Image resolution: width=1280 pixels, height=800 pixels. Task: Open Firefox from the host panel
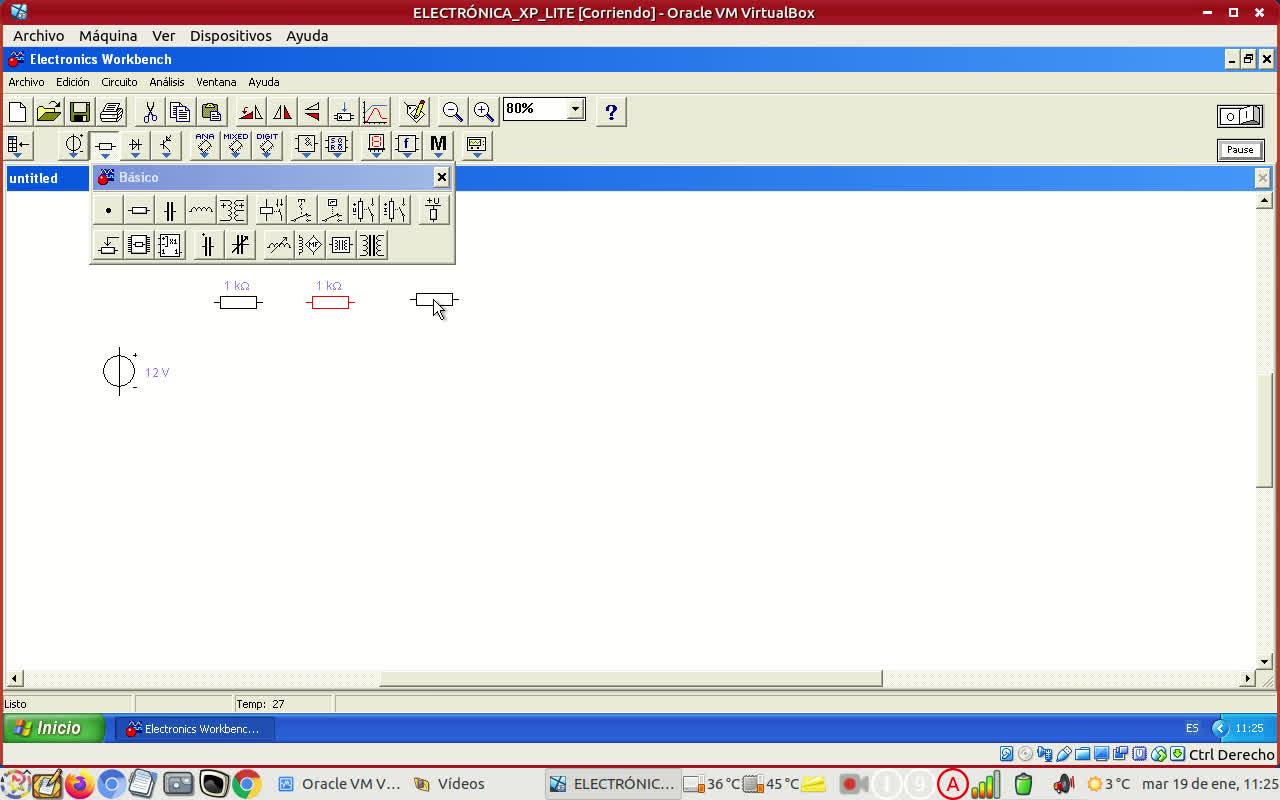pyautogui.click(x=79, y=784)
